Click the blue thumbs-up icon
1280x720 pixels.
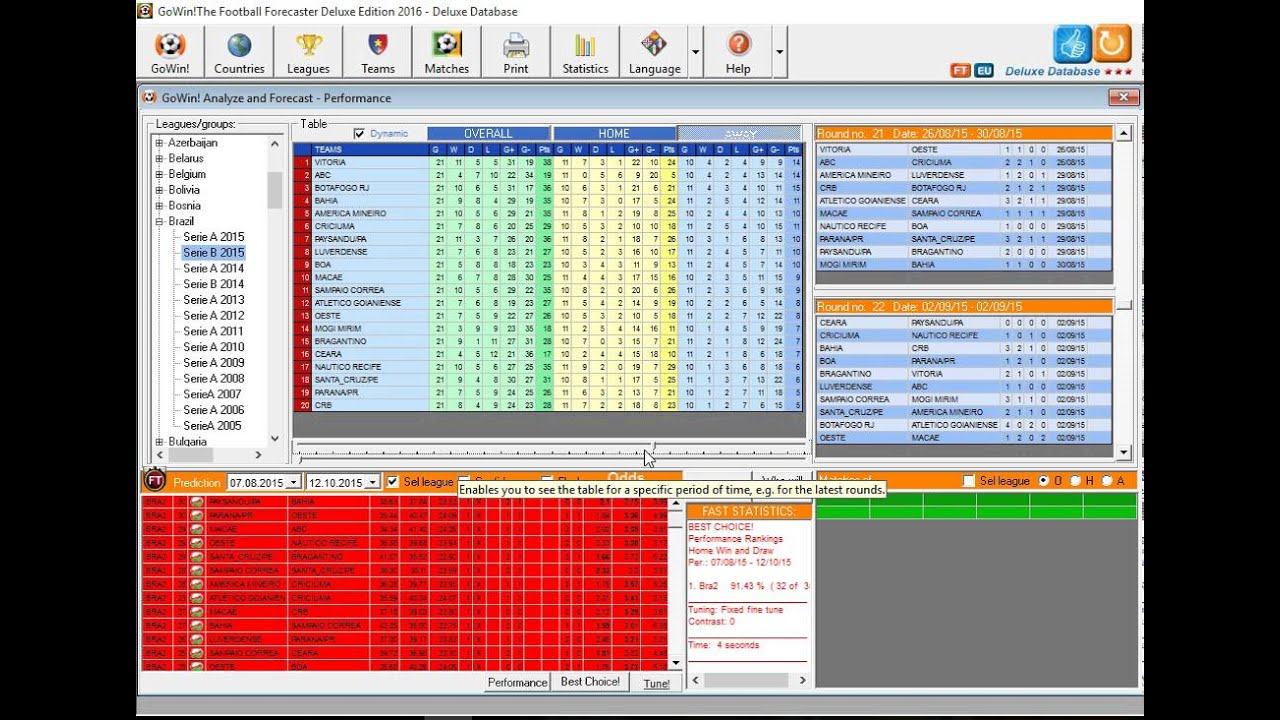point(1072,44)
